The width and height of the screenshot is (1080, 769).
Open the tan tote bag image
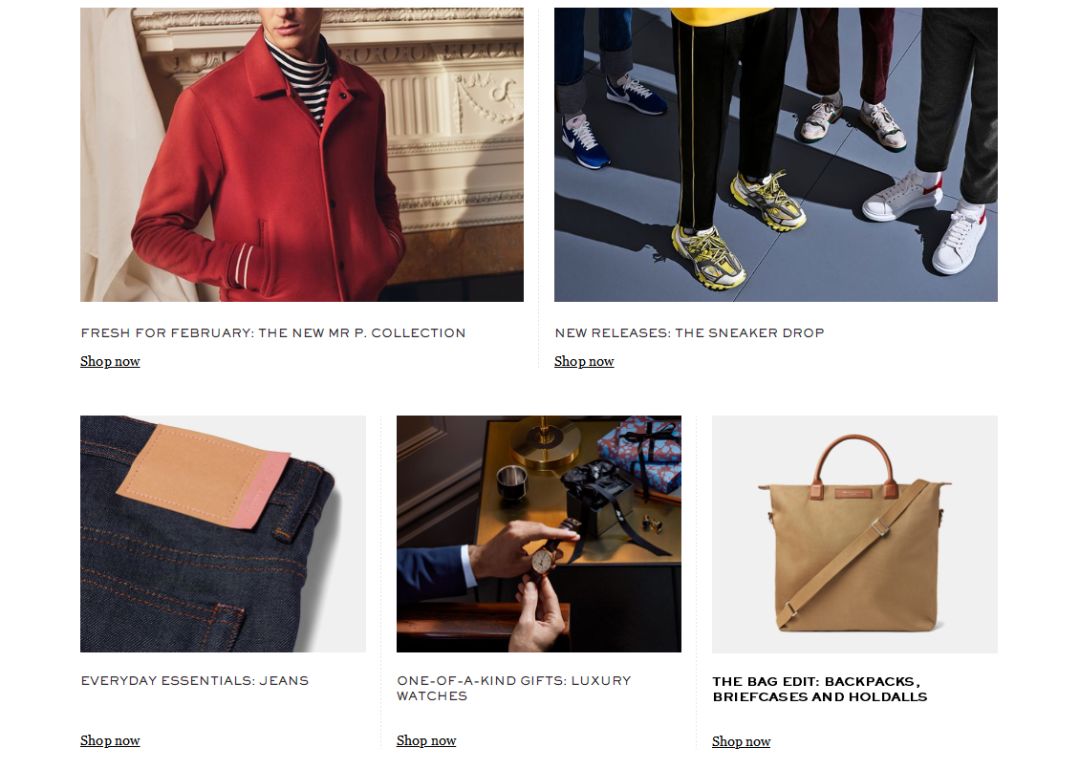click(855, 533)
